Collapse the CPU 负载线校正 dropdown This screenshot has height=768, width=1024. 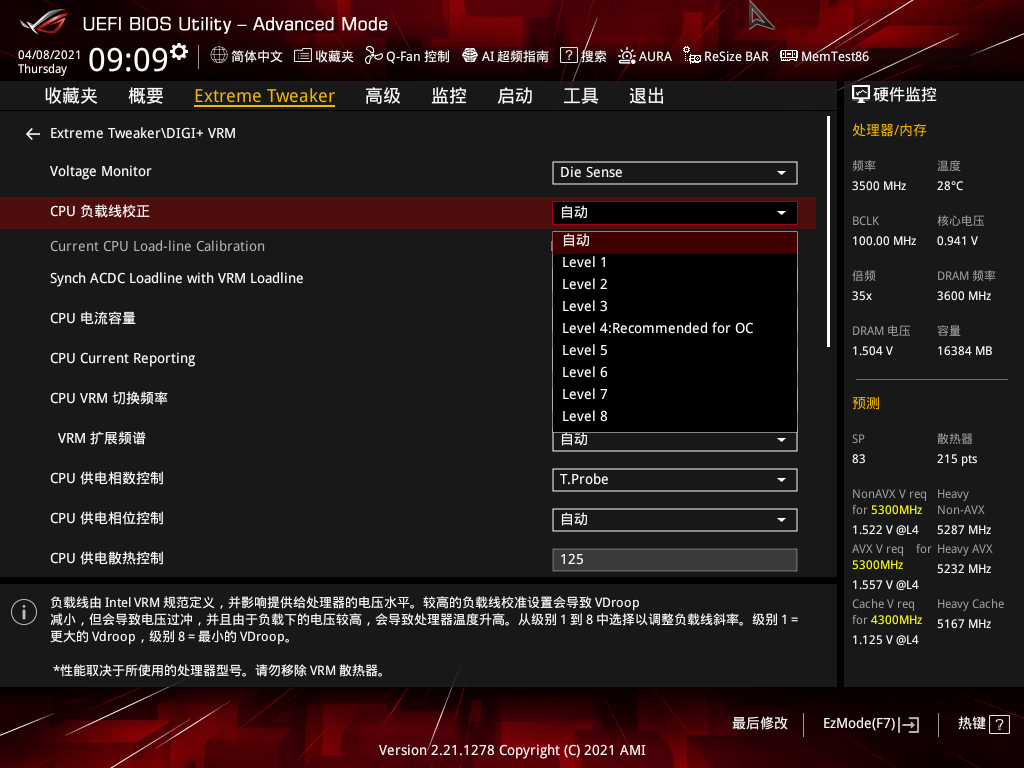pos(674,212)
